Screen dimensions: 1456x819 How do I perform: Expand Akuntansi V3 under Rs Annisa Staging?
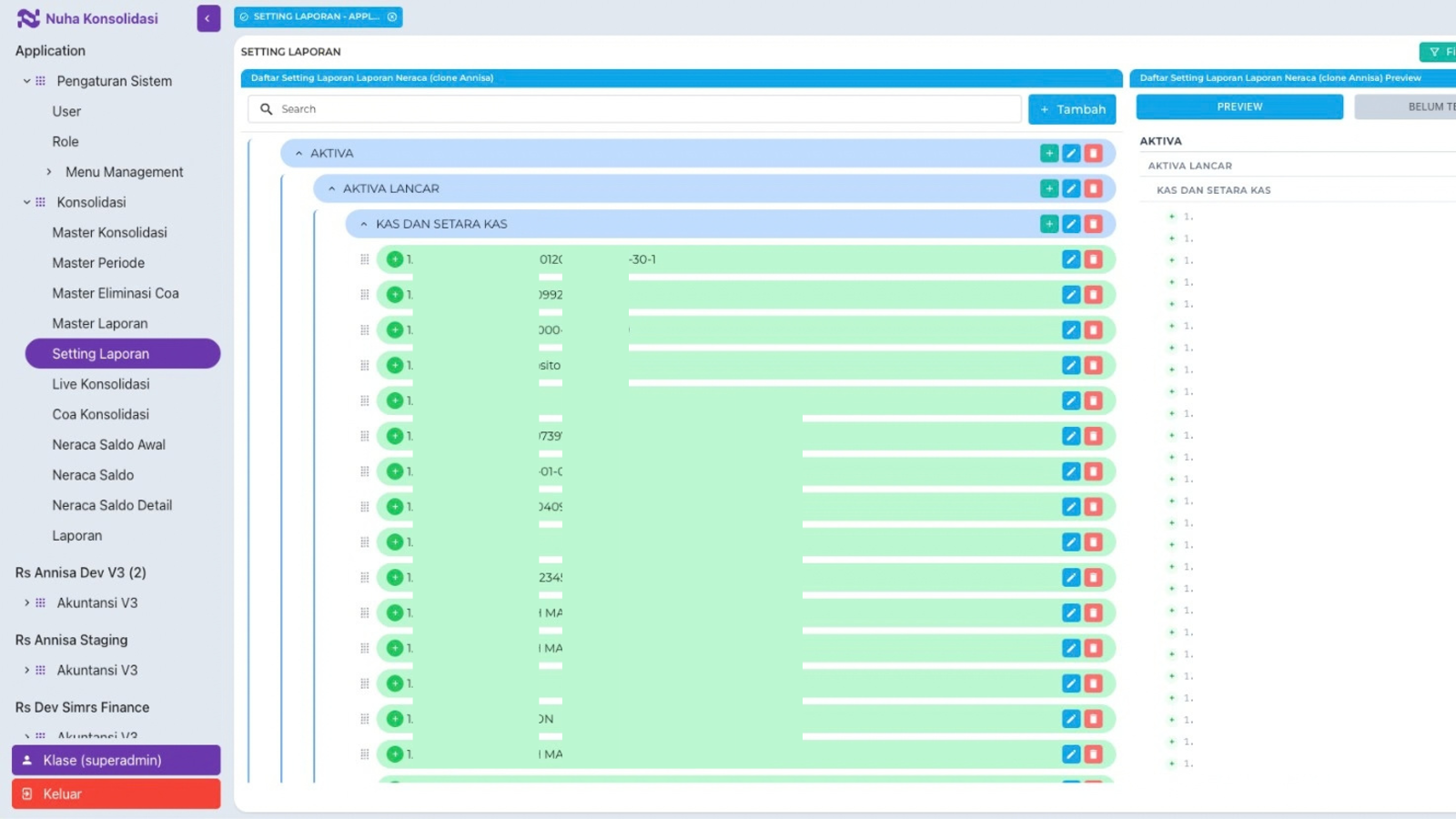27,670
